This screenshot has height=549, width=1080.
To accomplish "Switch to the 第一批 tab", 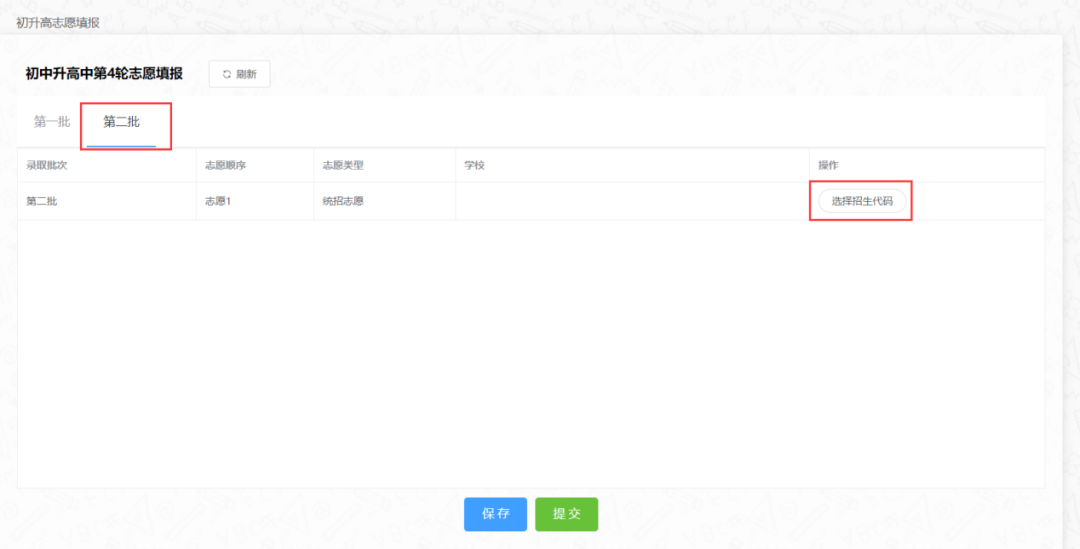I will [52, 122].
